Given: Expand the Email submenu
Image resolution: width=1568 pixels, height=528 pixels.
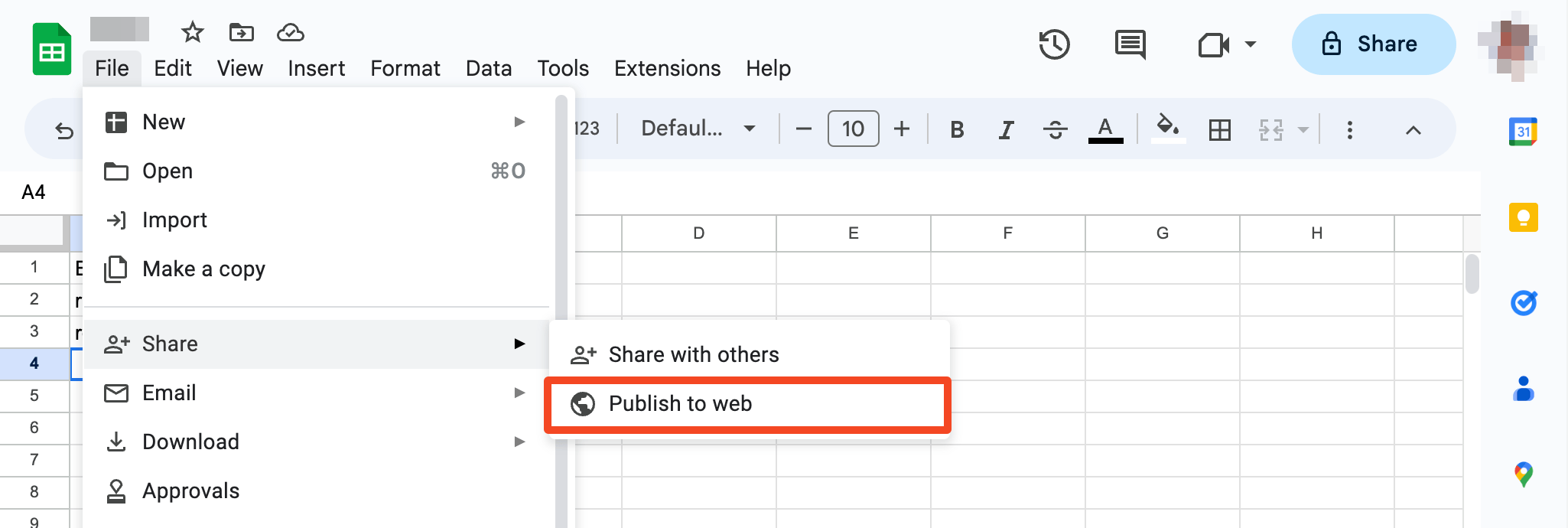Looking at the screenshot, I should pyautogui.click(x=316, y=393).
